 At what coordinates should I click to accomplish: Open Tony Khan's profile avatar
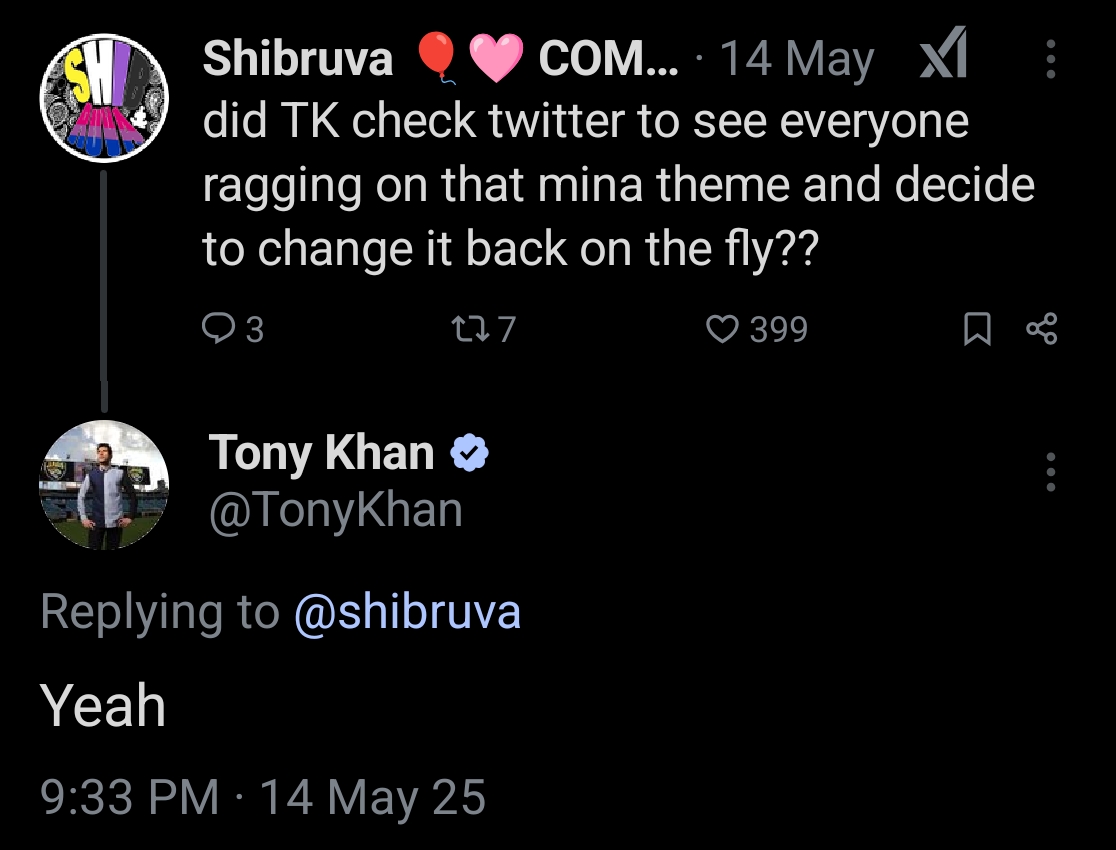(104, 485)
